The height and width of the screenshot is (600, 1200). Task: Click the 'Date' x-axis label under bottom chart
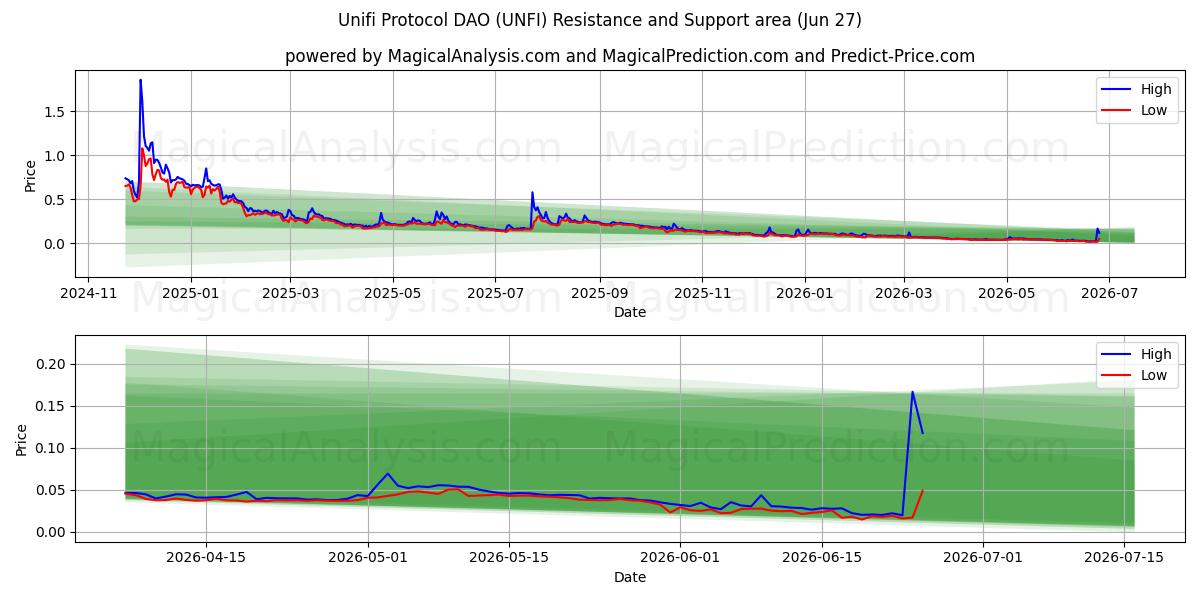630,577
